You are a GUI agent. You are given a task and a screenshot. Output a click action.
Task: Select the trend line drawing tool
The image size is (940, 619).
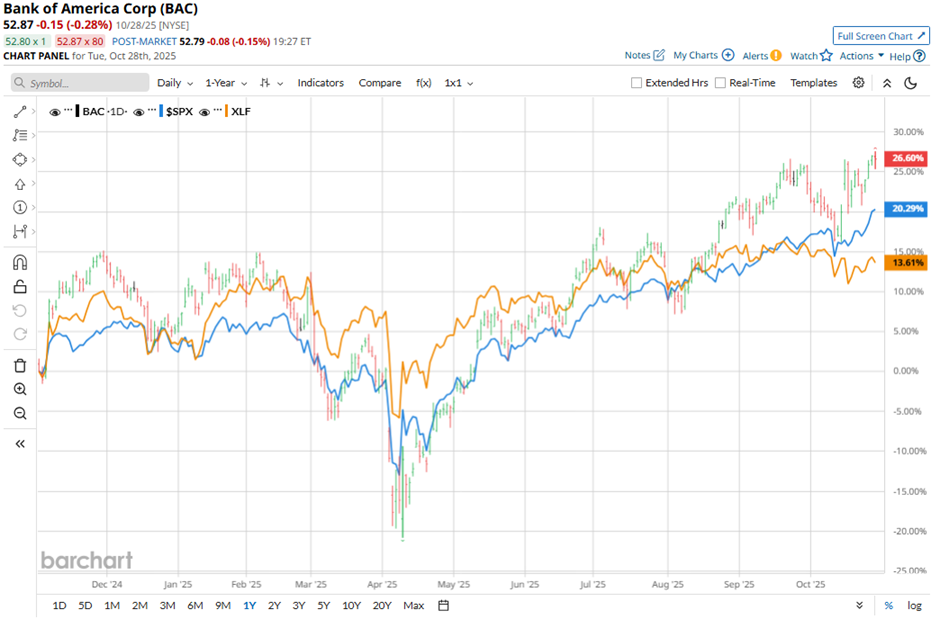(x=20, y=111)
